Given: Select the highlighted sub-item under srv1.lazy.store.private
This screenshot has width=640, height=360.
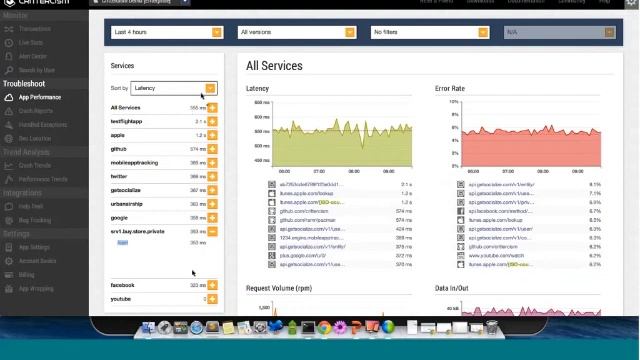Looking at the screenshot, I should [x=122, y=242].
